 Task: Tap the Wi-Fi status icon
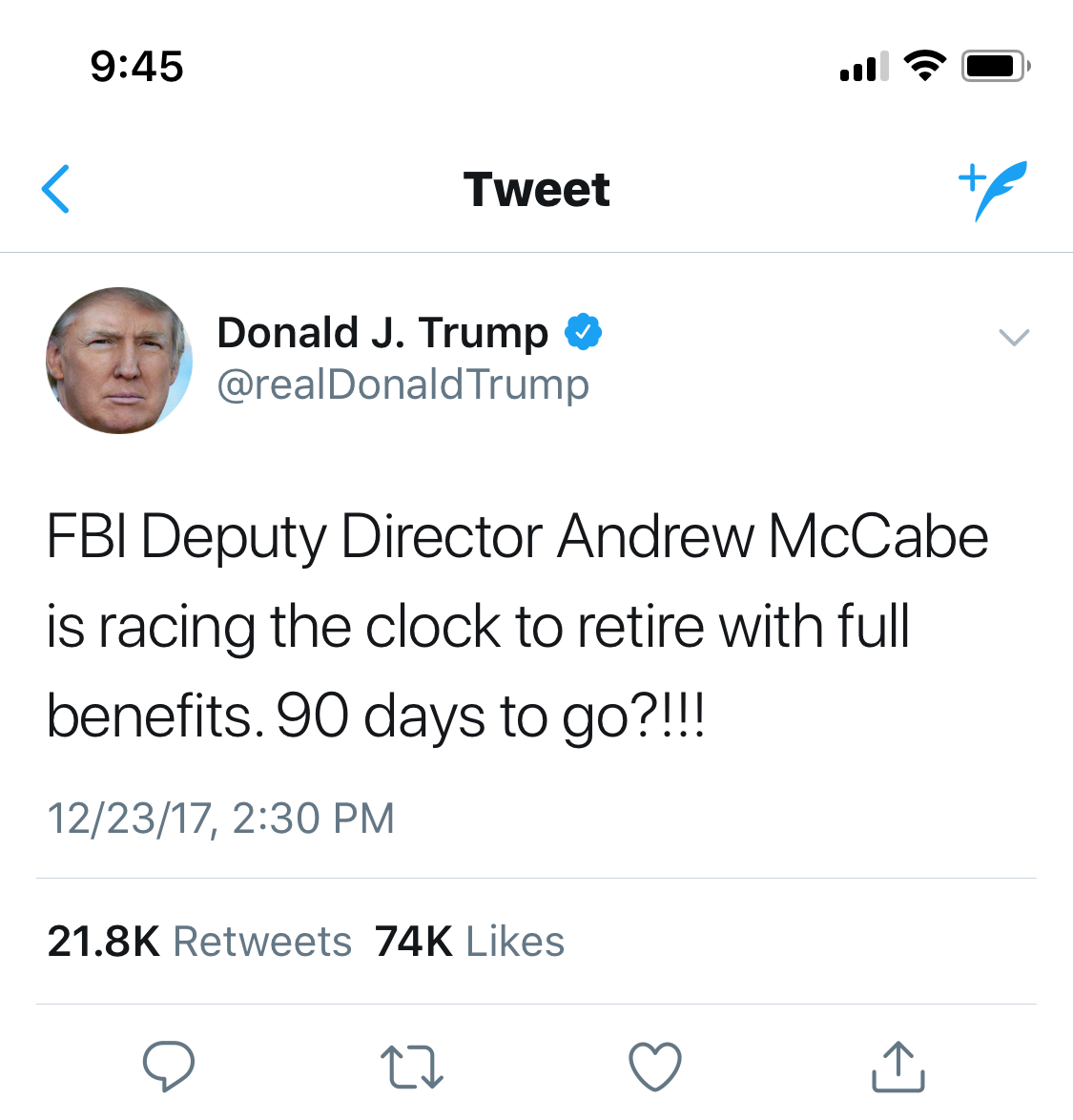tap(923, 65)
